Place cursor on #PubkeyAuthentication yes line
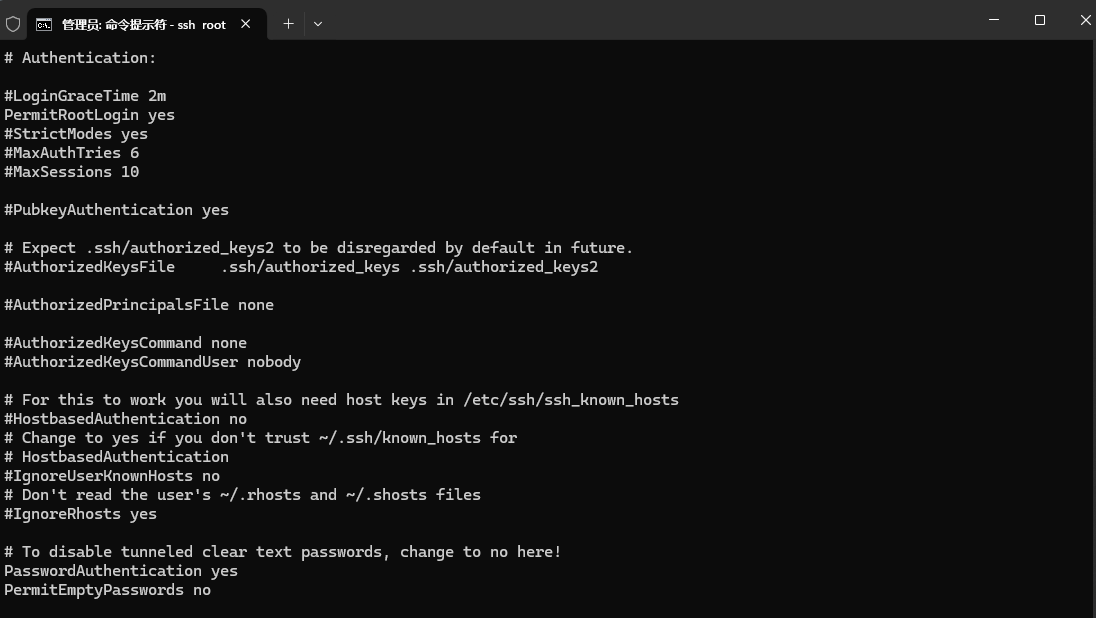The image size is (1096, 618). coord(116,210)
